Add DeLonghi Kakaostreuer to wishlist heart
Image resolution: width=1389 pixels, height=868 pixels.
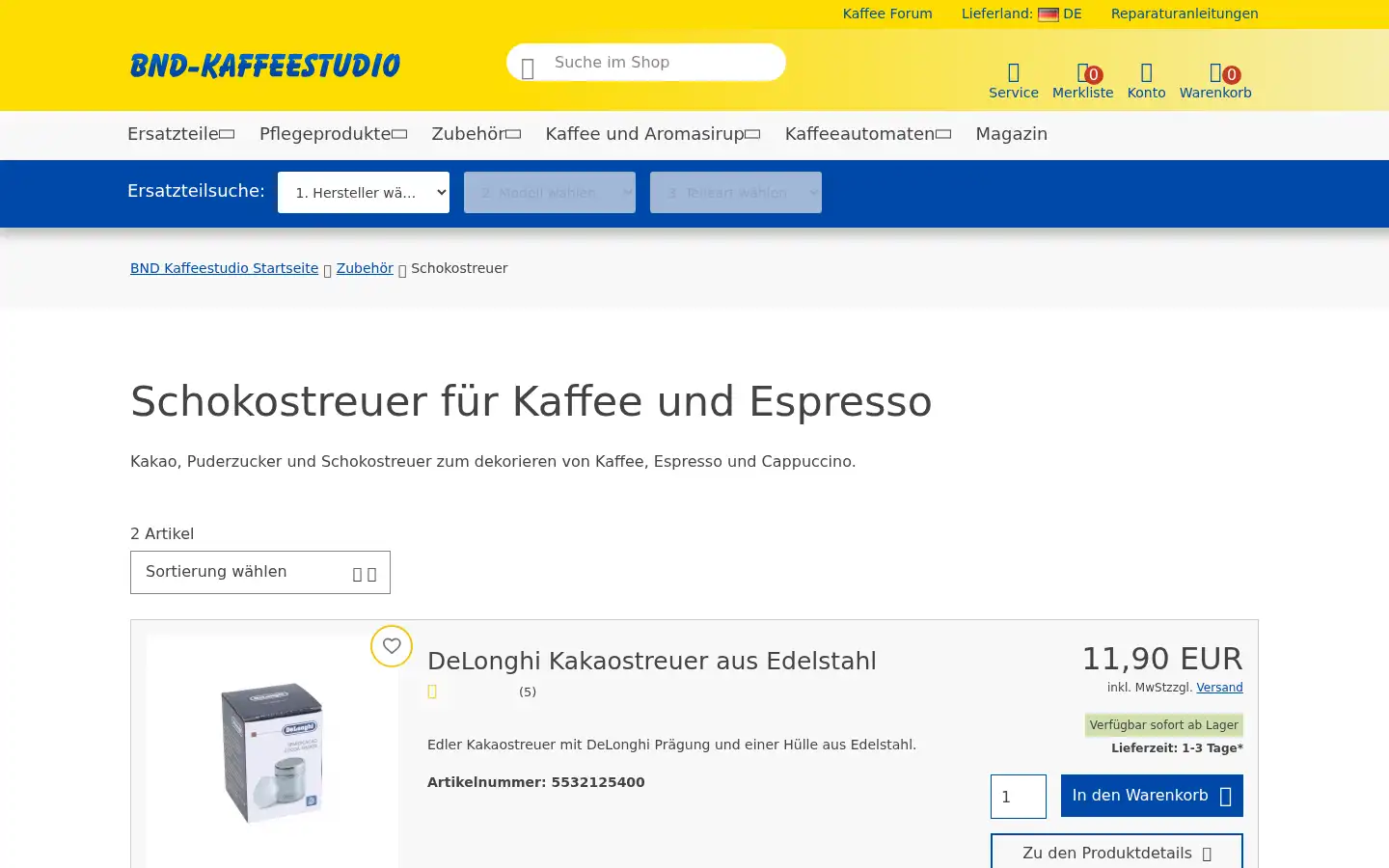(x=392, y=646)
